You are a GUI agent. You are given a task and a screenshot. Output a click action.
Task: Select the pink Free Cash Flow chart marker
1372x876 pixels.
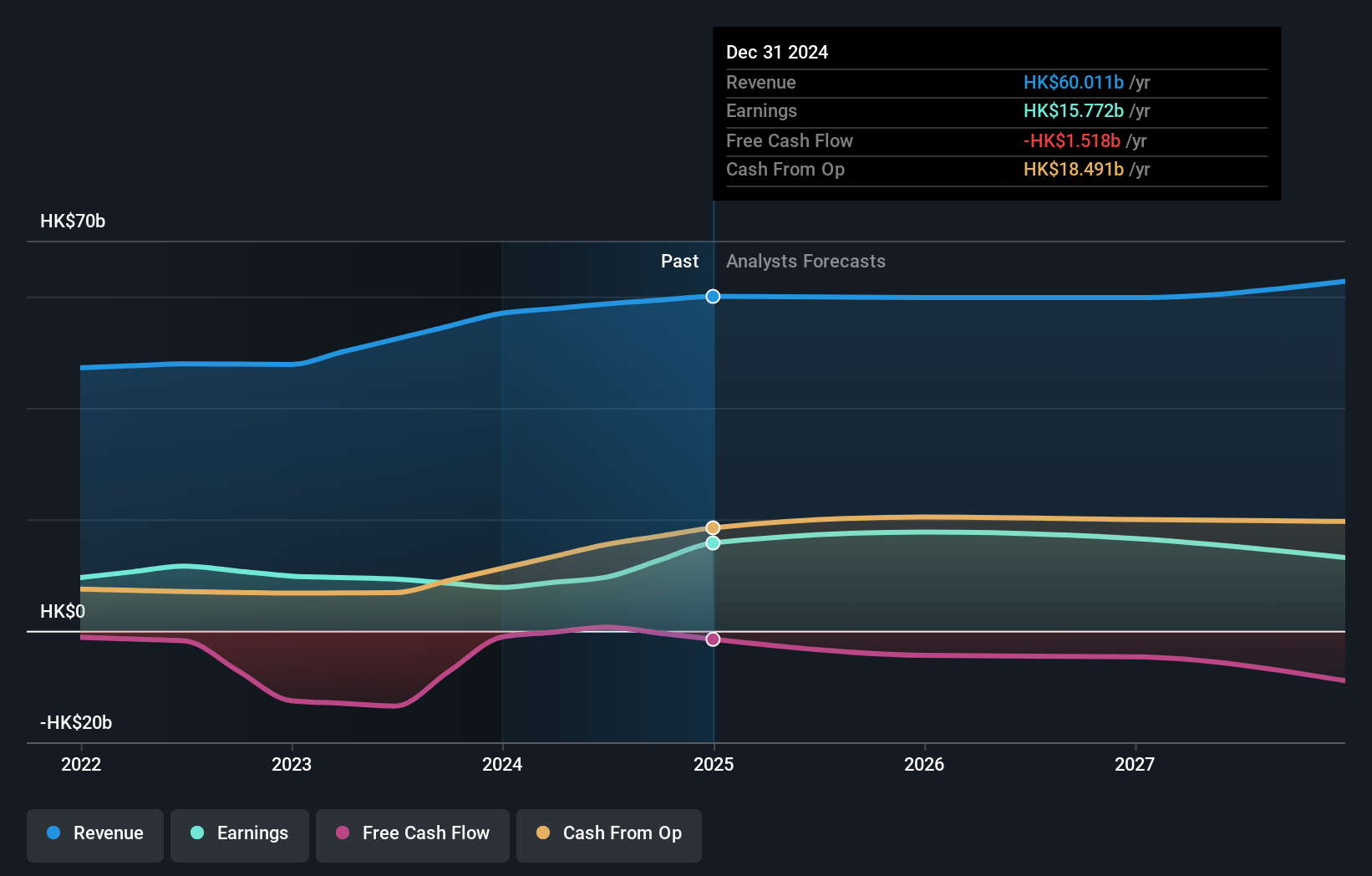(x=713, y=639)
